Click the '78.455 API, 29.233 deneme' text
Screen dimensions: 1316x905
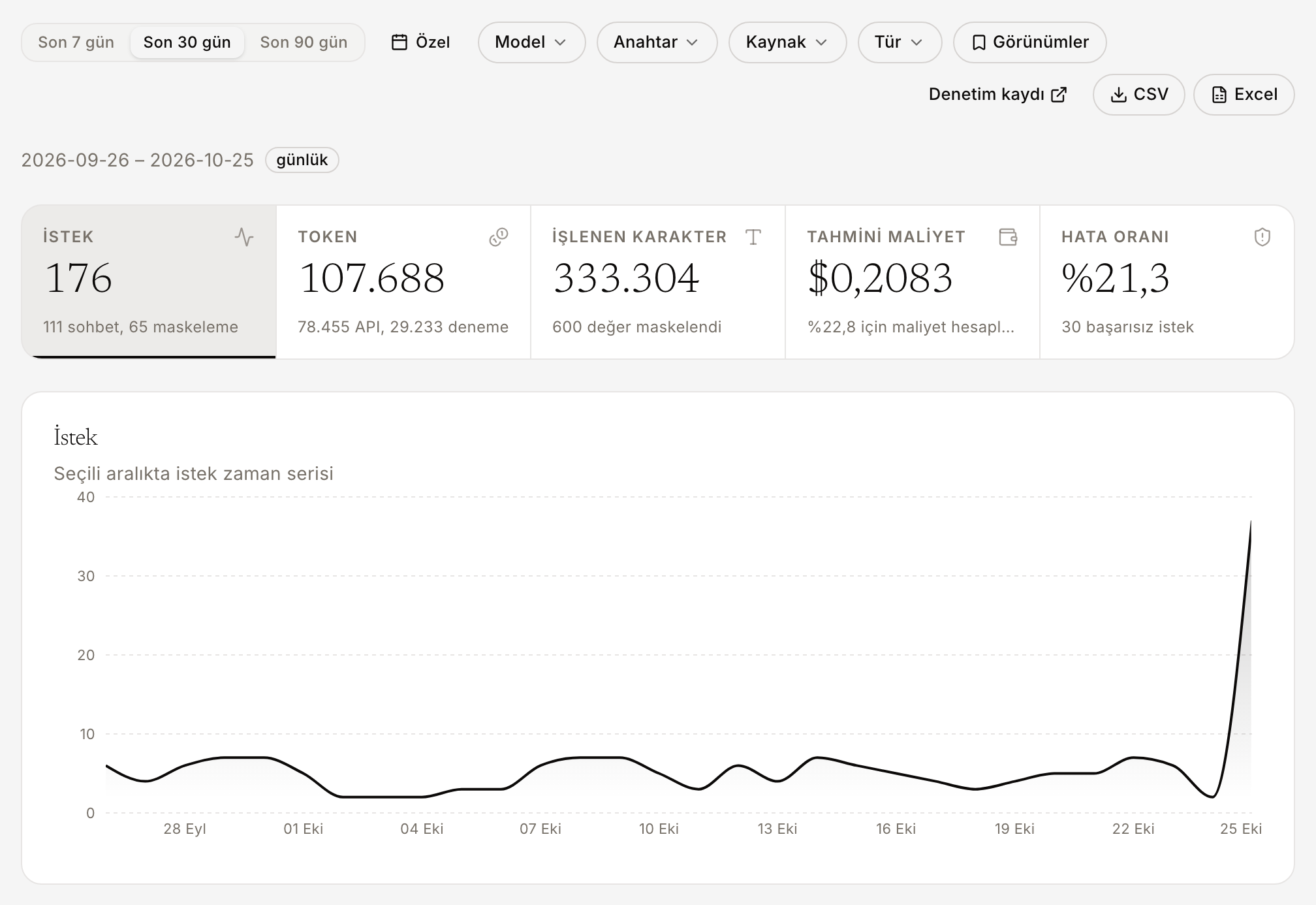coord(403,327)
